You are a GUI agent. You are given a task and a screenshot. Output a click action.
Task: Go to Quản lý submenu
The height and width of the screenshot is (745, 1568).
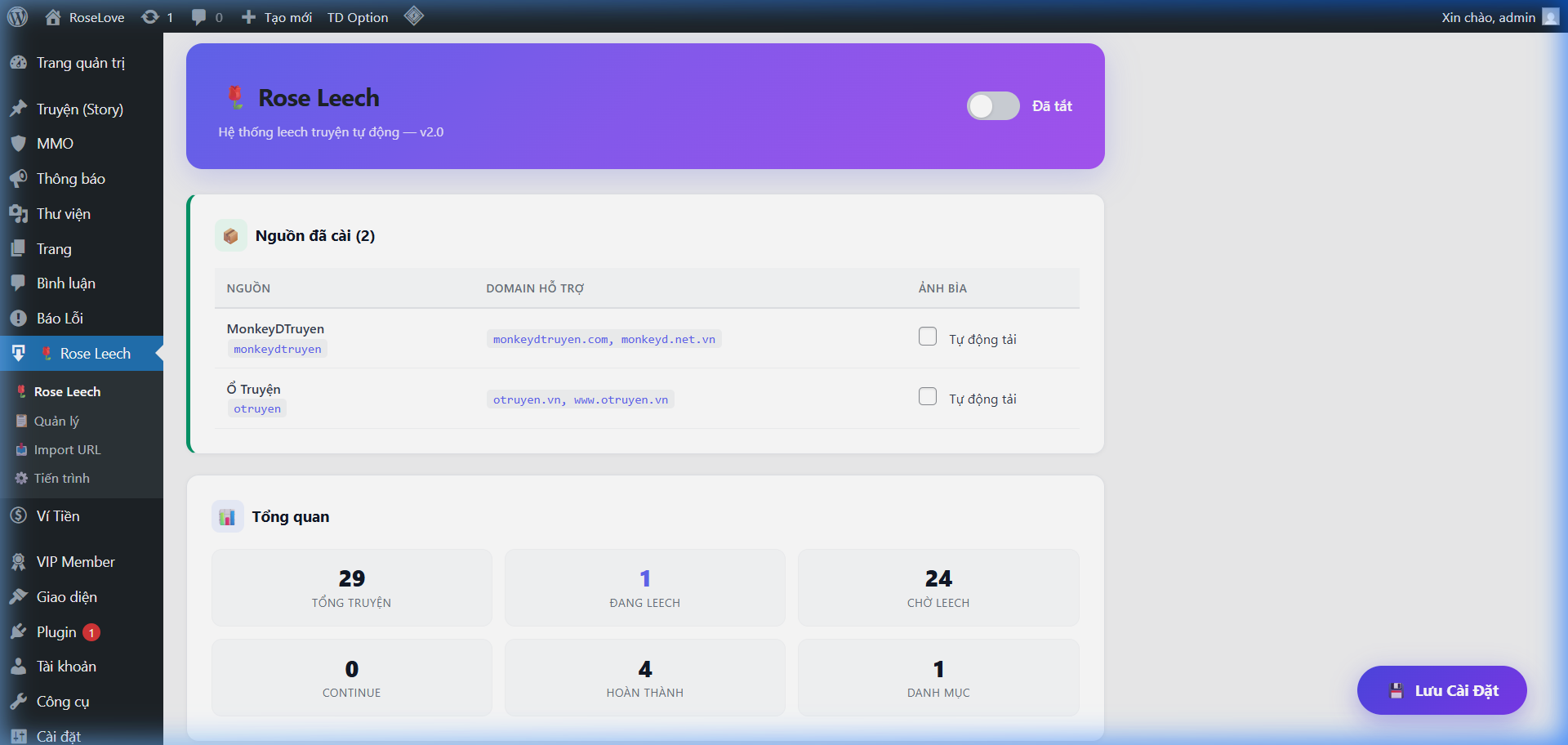[x=56, y=422]
